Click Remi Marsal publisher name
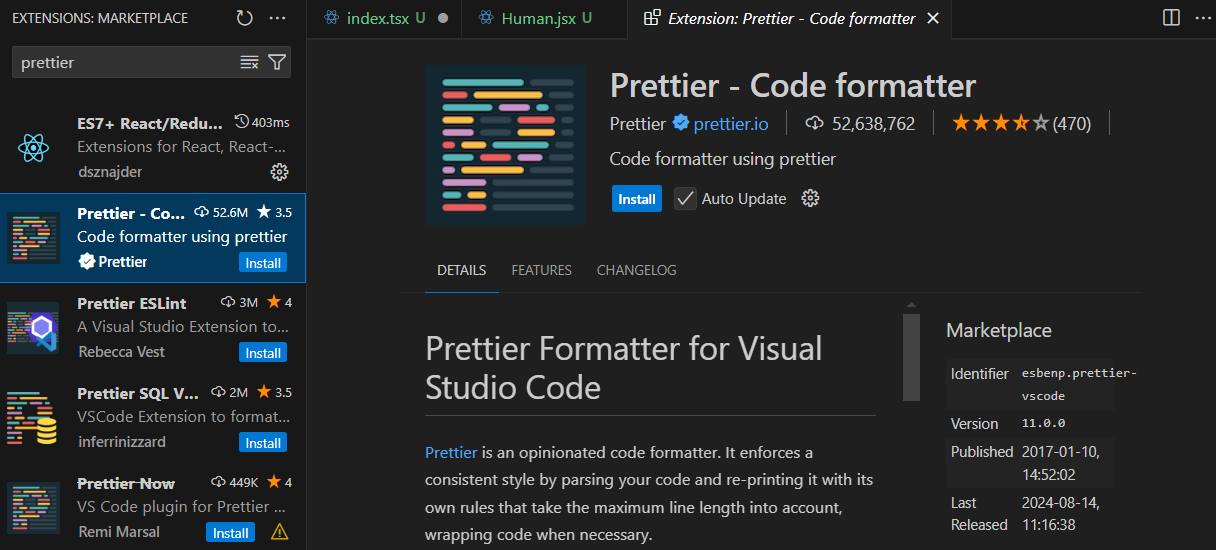This screenshot has width=1216, height=550. pyautogui.click(x=118, y=532)
